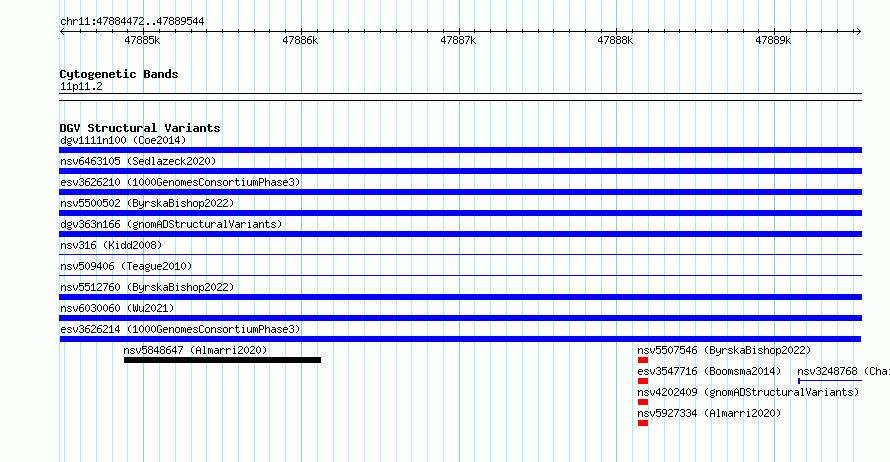Click the blue bar under nsv5512760
890x462 pixels.
tap(460, 297)
